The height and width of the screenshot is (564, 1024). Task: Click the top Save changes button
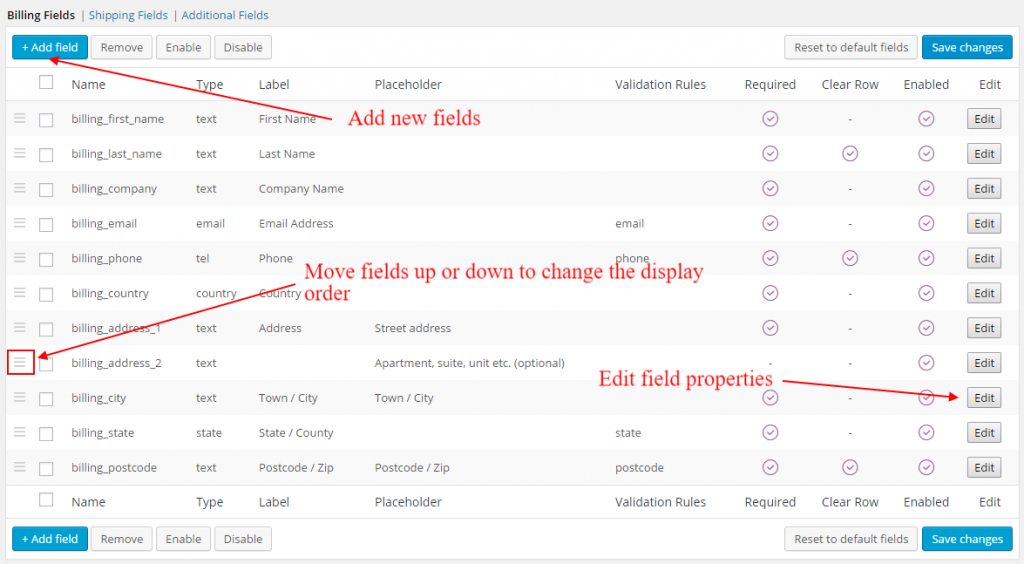click(x=967, y=47)
